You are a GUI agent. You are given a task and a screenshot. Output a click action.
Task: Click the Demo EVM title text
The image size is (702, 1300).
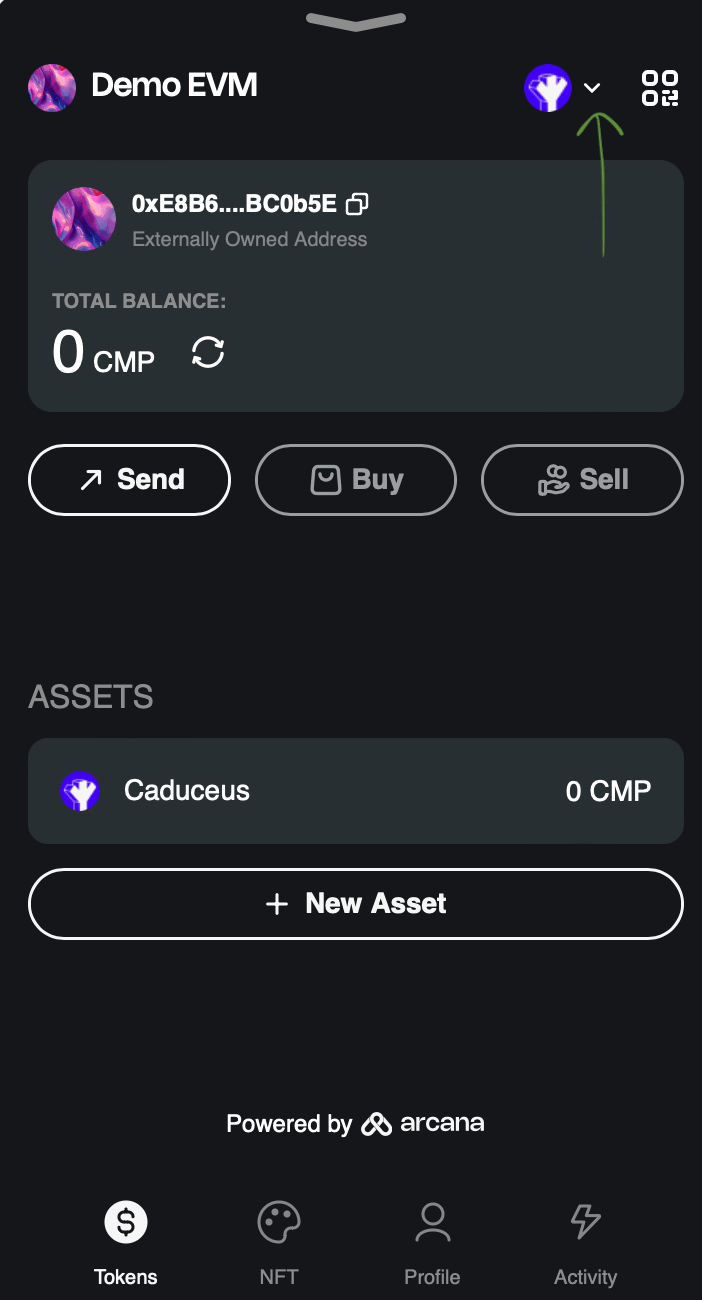tap(174, 86)
